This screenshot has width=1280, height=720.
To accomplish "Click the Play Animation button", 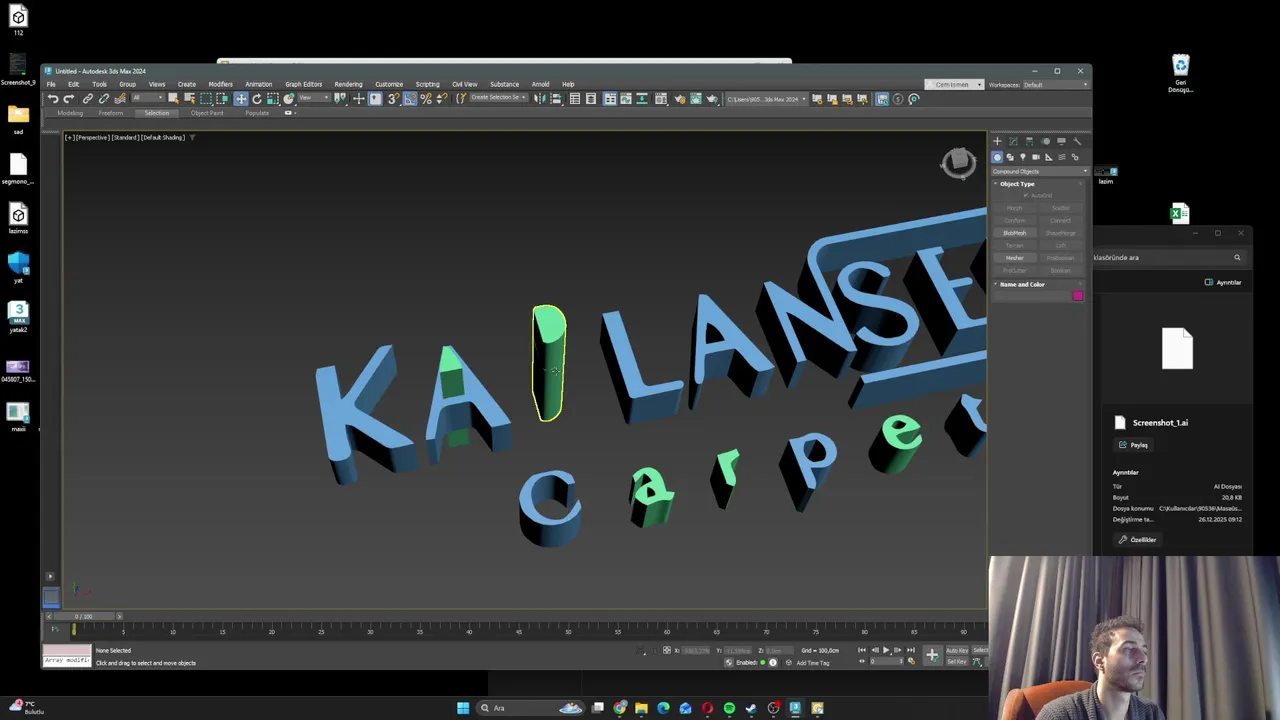I will (885, 650).
